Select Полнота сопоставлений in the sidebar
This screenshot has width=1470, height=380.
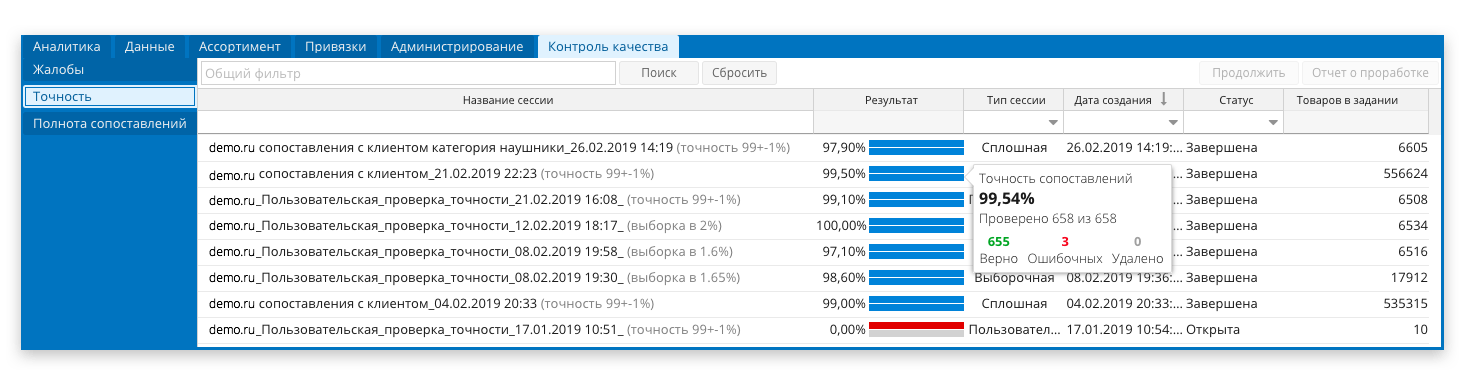(110, 124)
